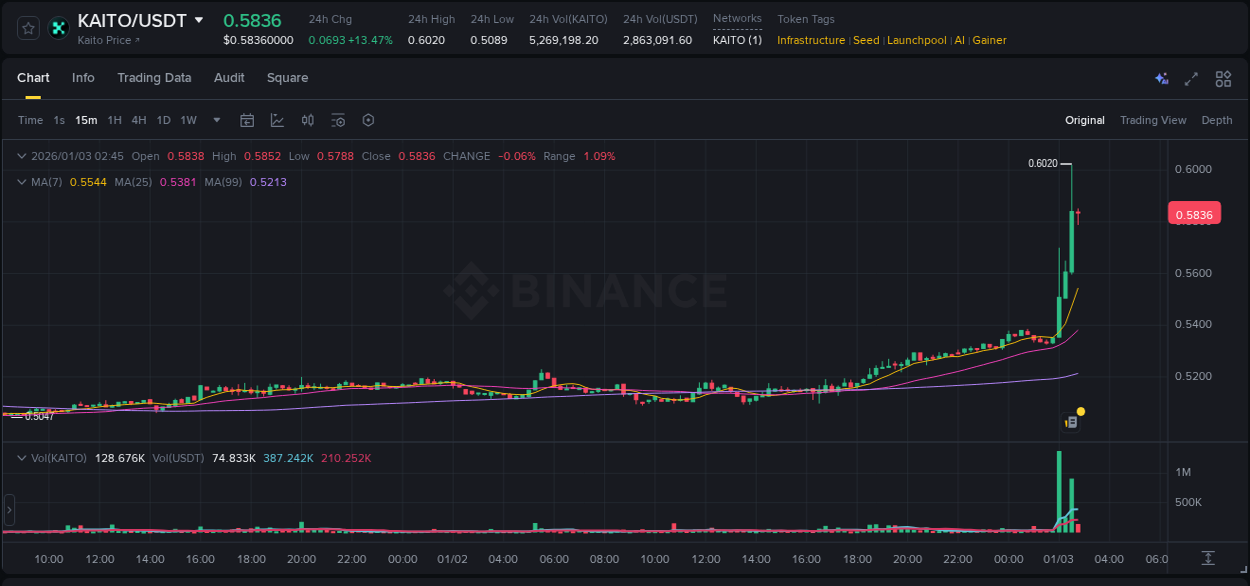Expand the chart to fullscreen
1250x586 pixels.
[1191, 78]
